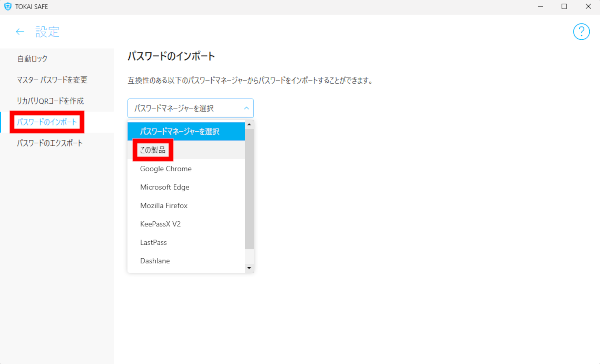The height and width of the screenshot is (364, 600).
Task: Choose highlighted パスワードマネージャーを選択 option
Action: click(186, 131)
